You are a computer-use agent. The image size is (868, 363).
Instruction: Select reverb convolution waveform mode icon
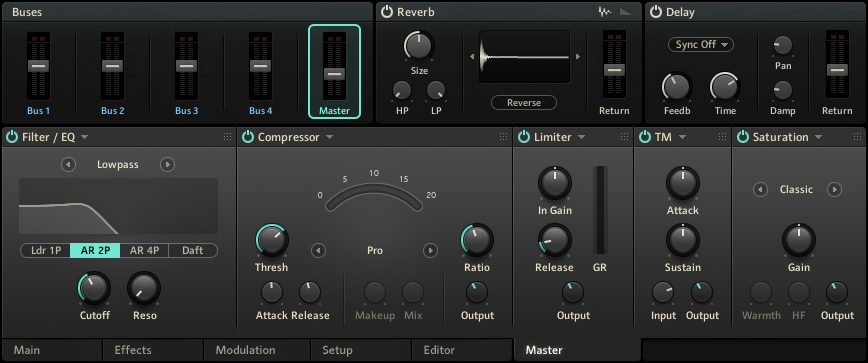tap(605, 12)
